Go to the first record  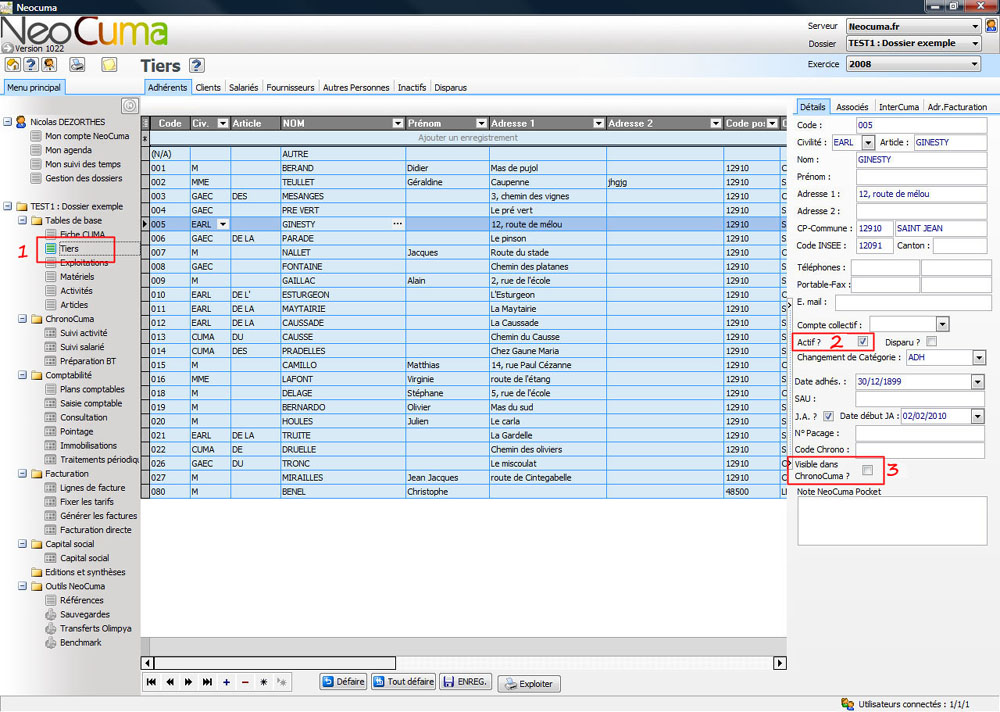click(x=151, y=682)
